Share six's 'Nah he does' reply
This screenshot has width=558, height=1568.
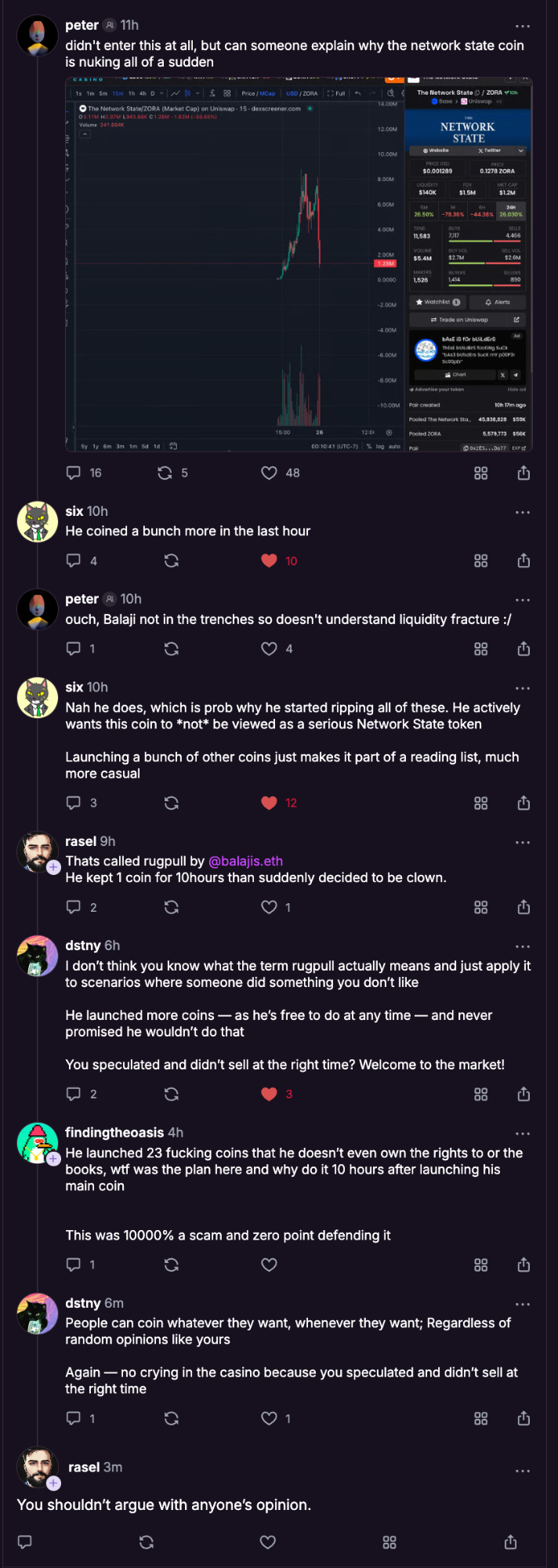pyautogui.click(x=524, y=803)
